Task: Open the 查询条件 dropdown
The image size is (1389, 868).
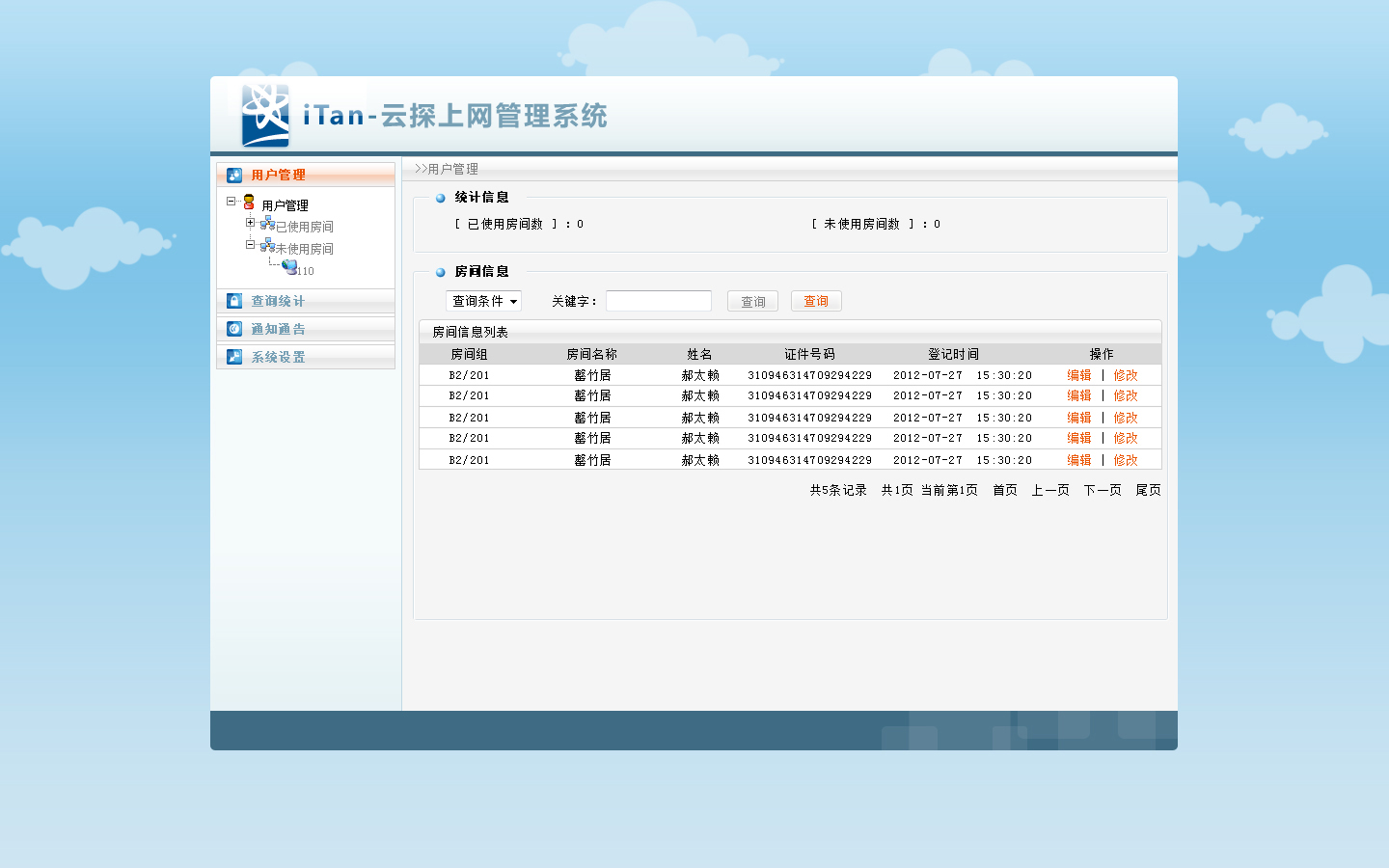Action: (483, 301)
